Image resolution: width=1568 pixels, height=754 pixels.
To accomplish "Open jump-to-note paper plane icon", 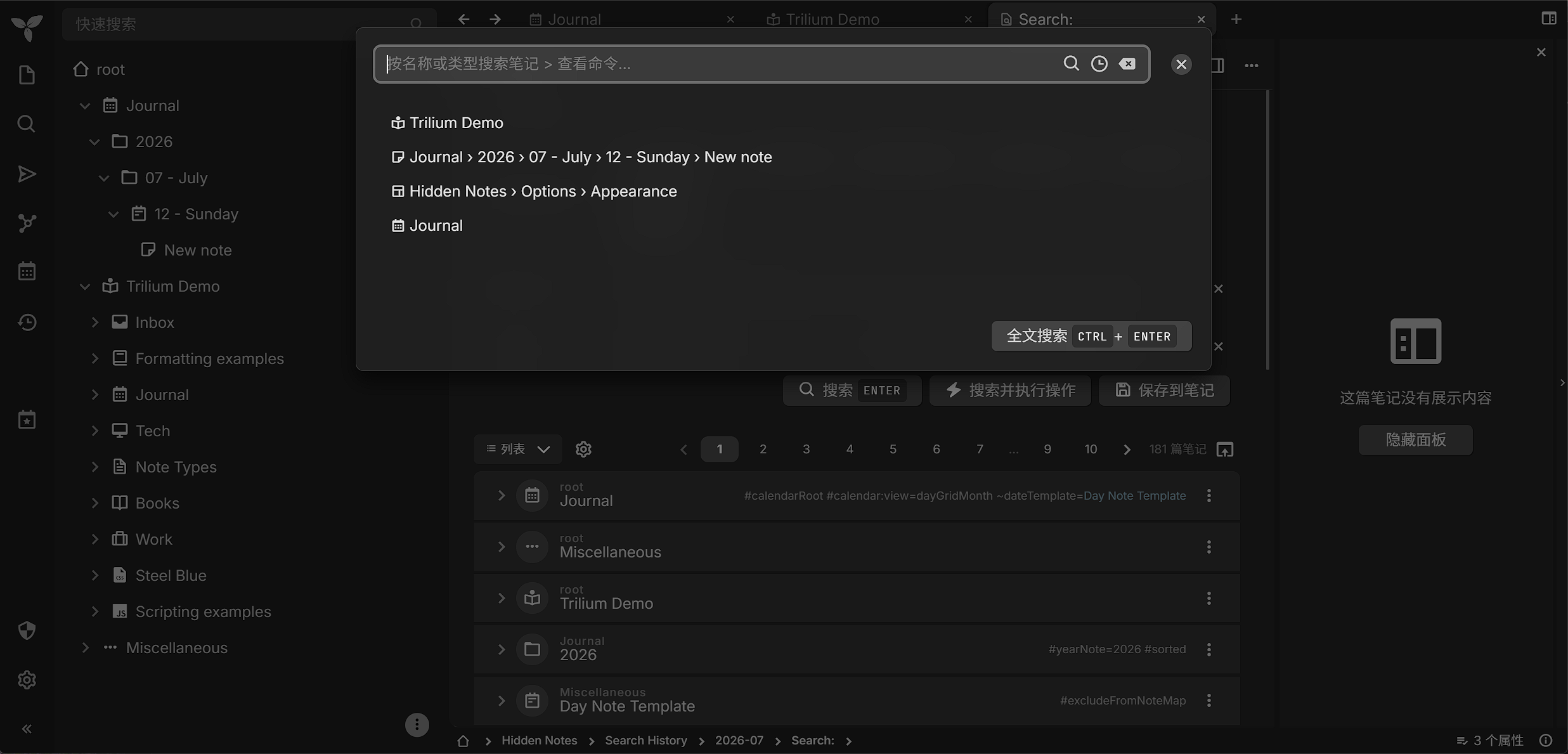I will (27, 174).
